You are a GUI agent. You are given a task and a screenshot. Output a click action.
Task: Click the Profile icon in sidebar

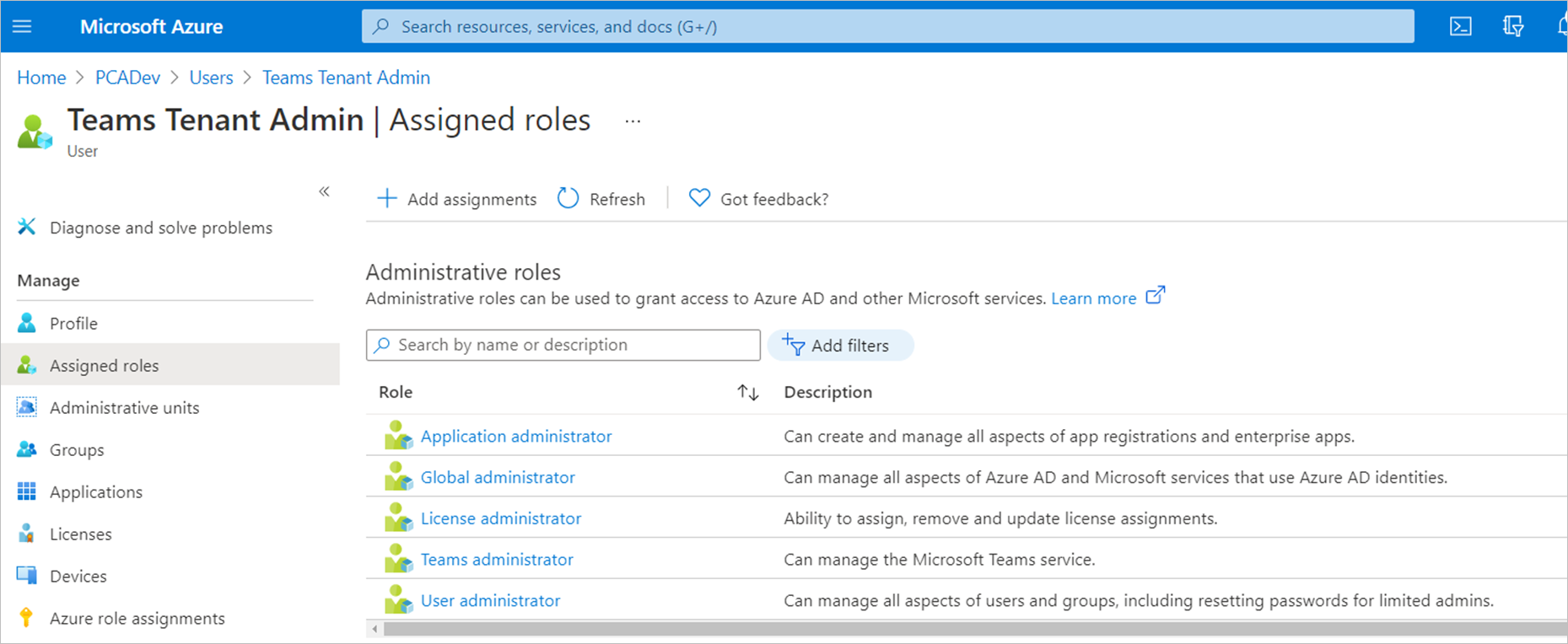tap(27, 323)
